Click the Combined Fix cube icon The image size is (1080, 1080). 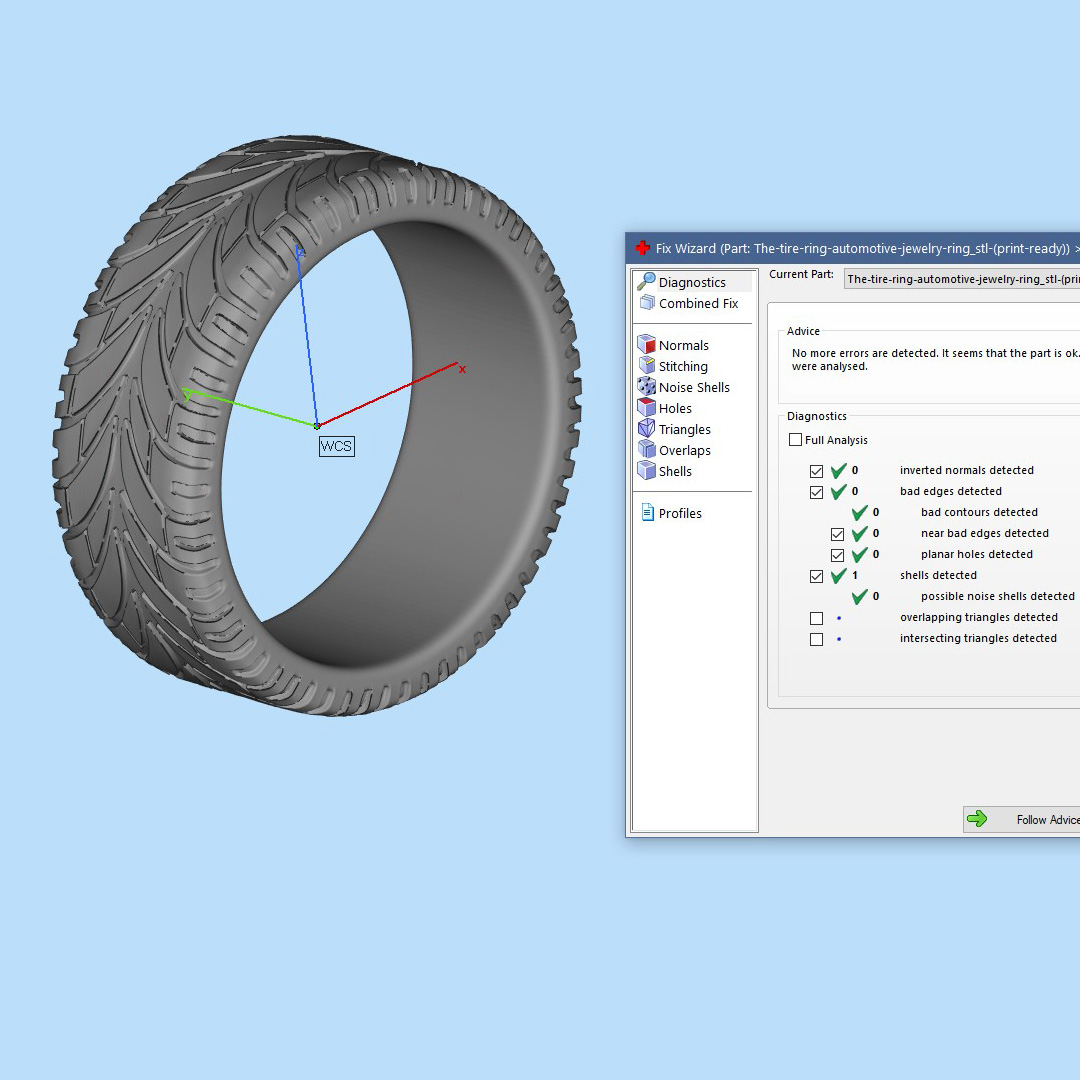(647, 302)
